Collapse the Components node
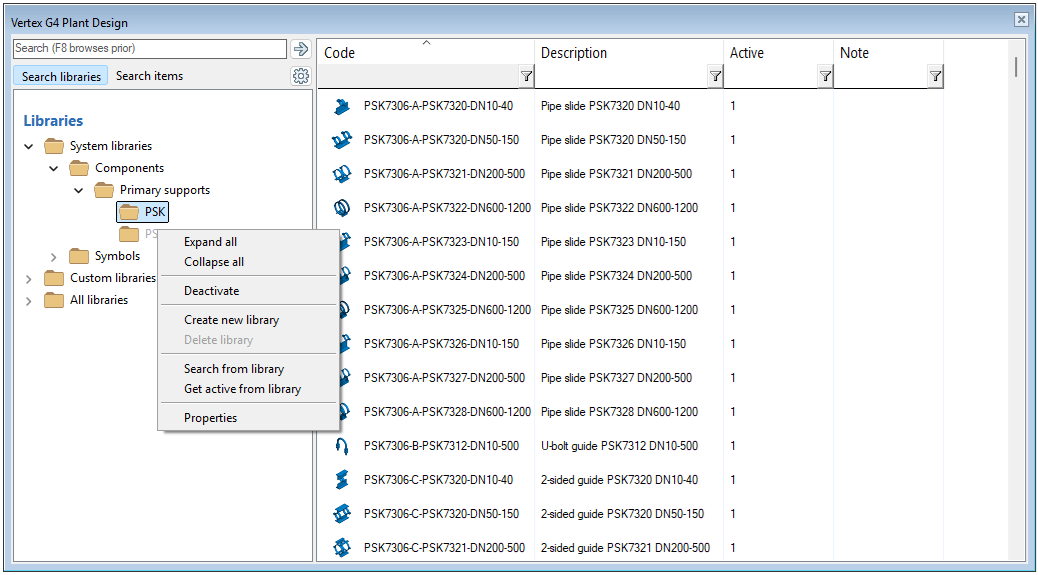This screenshot has width=1038, height=575. coord(54,169)
